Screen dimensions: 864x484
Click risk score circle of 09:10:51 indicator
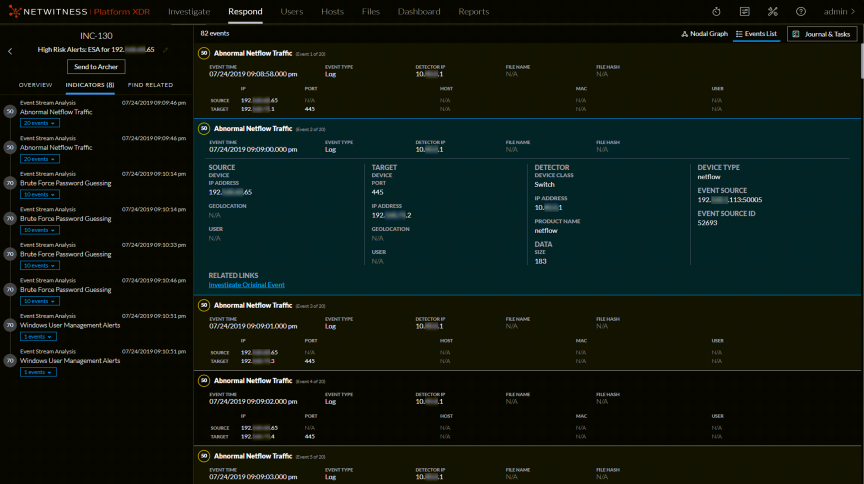(10, 361)
